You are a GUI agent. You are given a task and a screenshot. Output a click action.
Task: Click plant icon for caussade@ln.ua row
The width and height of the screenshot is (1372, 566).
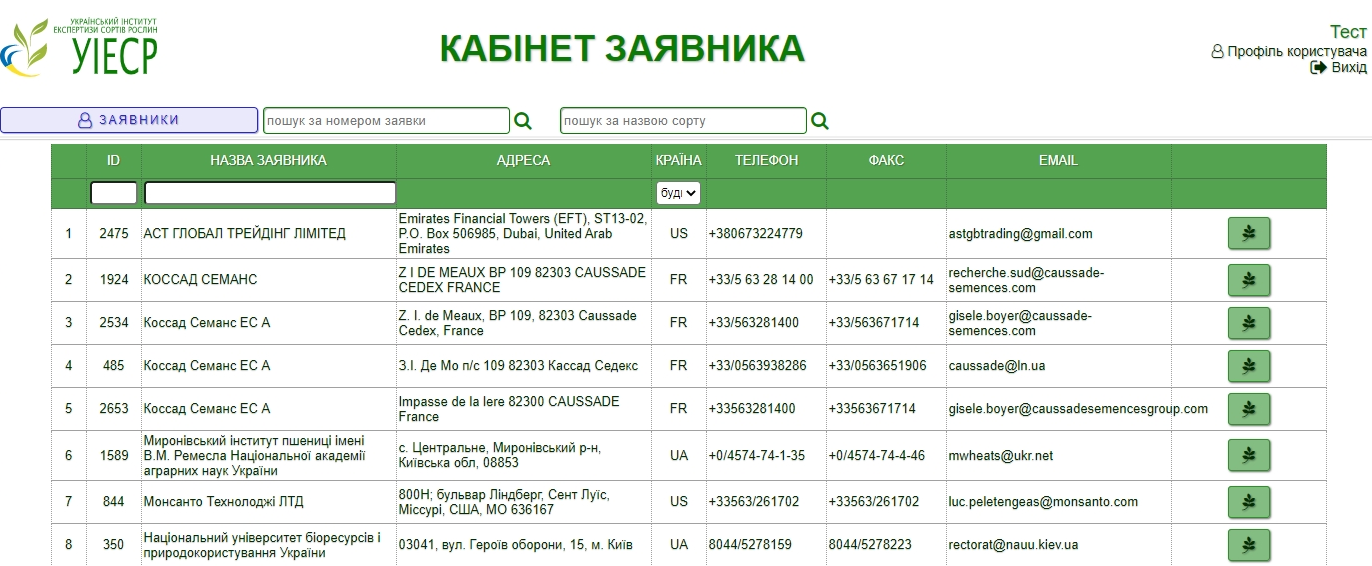pos(1248,366)
